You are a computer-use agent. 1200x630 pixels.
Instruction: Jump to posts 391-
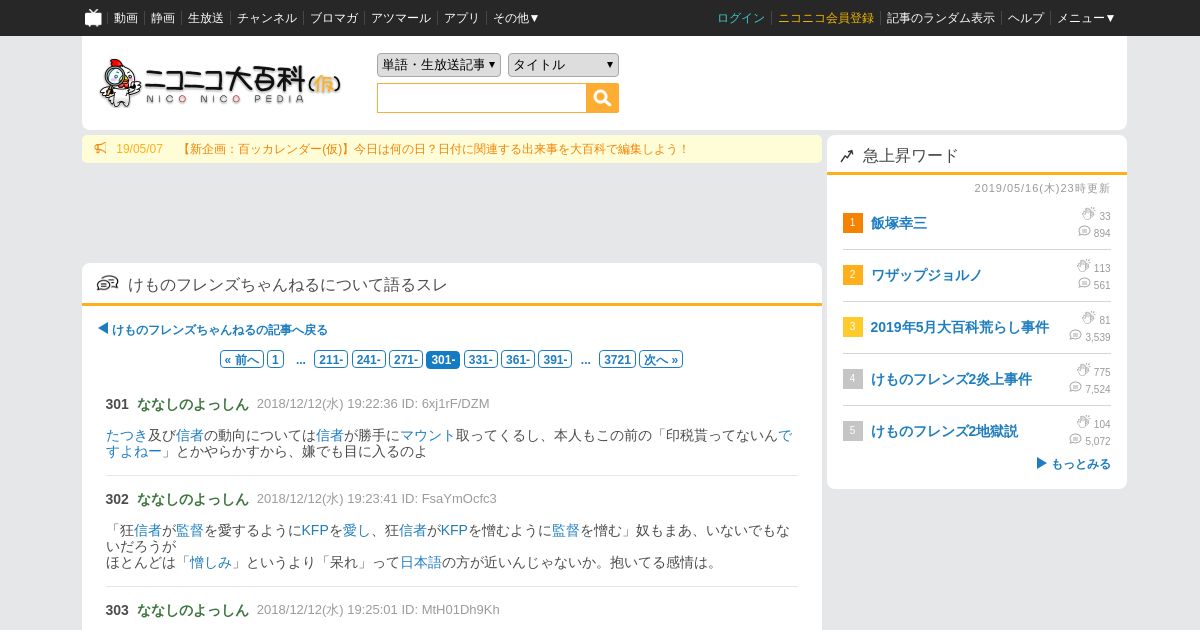(x=555, y=360)
